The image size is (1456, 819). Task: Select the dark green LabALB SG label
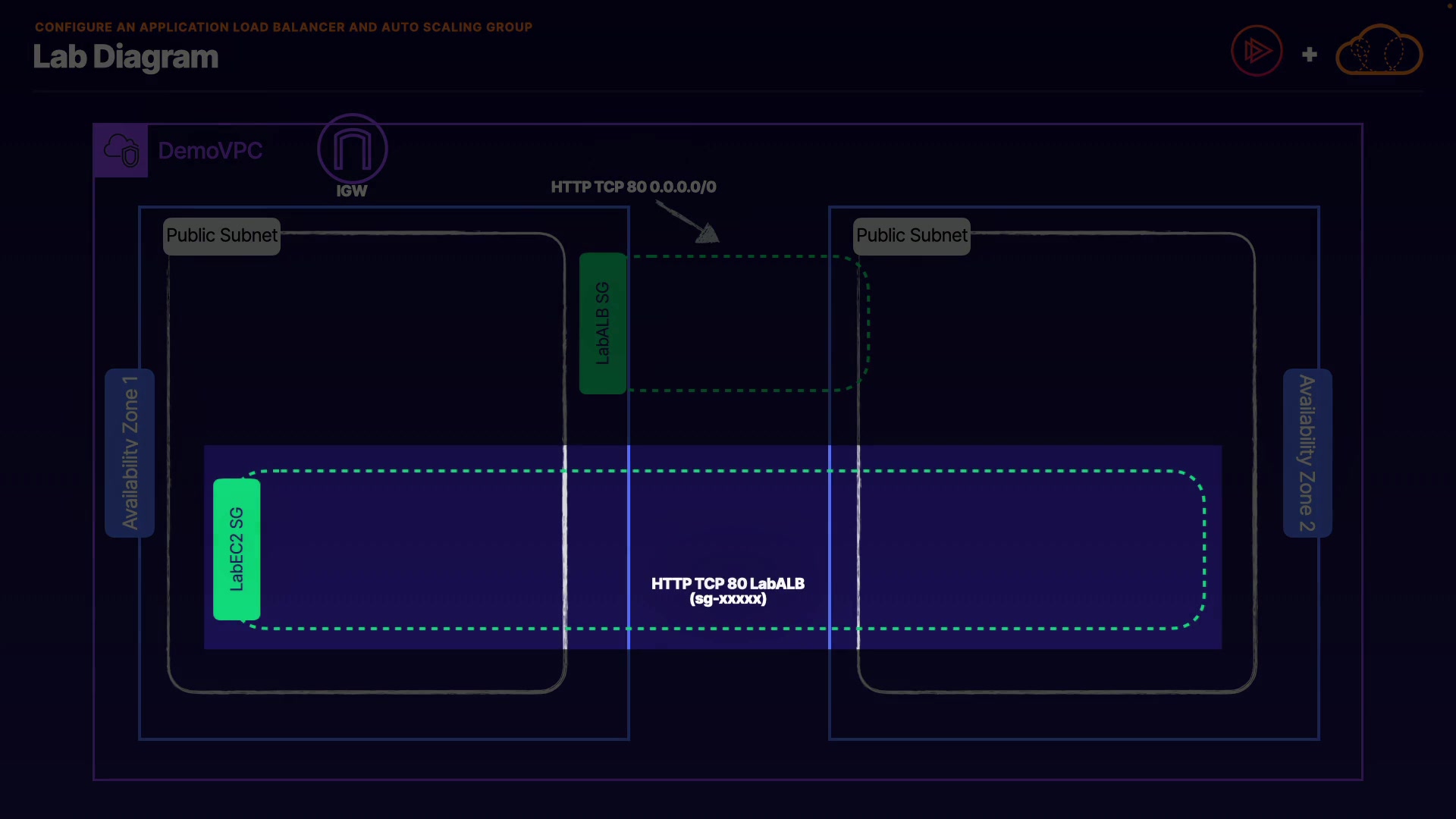603,323
